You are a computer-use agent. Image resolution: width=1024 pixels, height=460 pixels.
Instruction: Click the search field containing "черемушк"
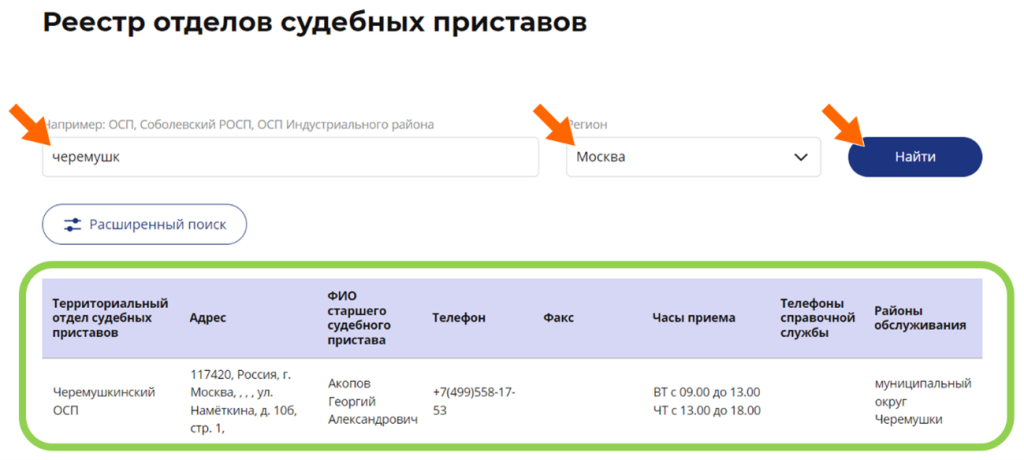tap(291, 157)
